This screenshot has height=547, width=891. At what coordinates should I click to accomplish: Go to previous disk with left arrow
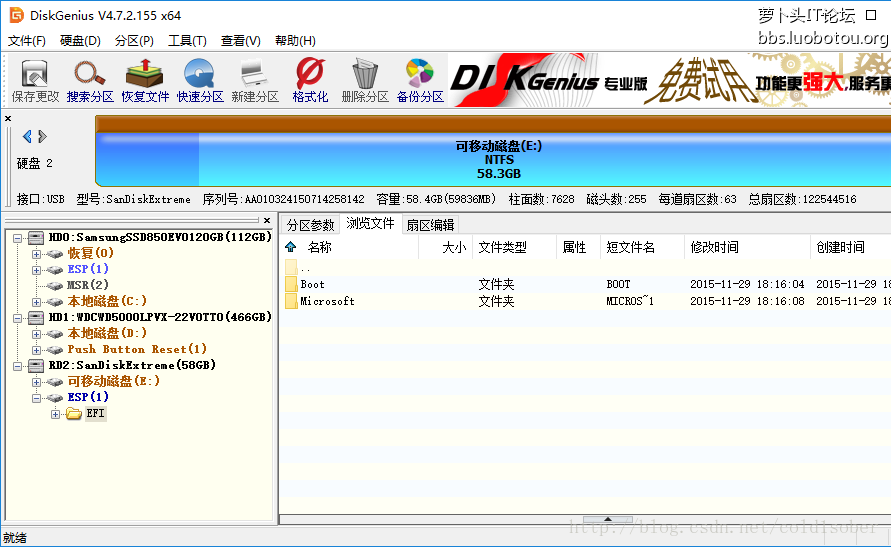pos(27,136)
